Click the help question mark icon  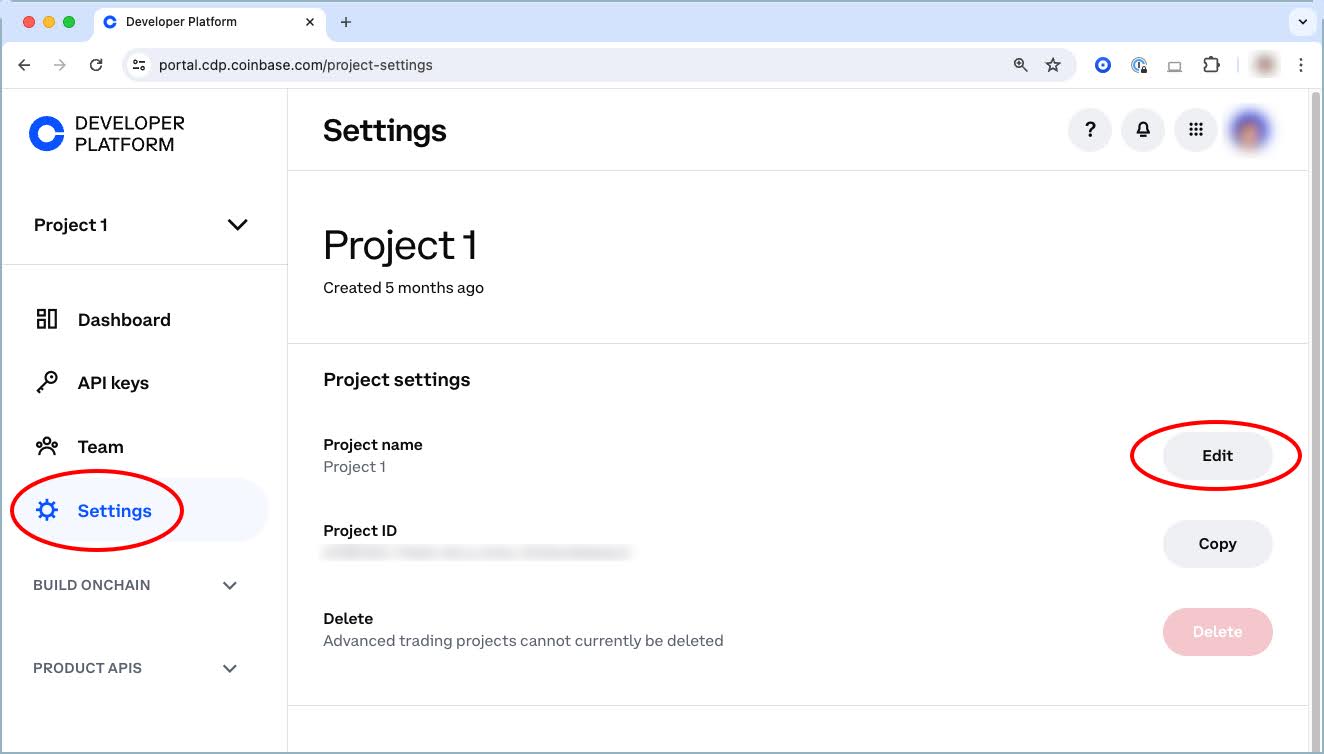point(1090,130)
